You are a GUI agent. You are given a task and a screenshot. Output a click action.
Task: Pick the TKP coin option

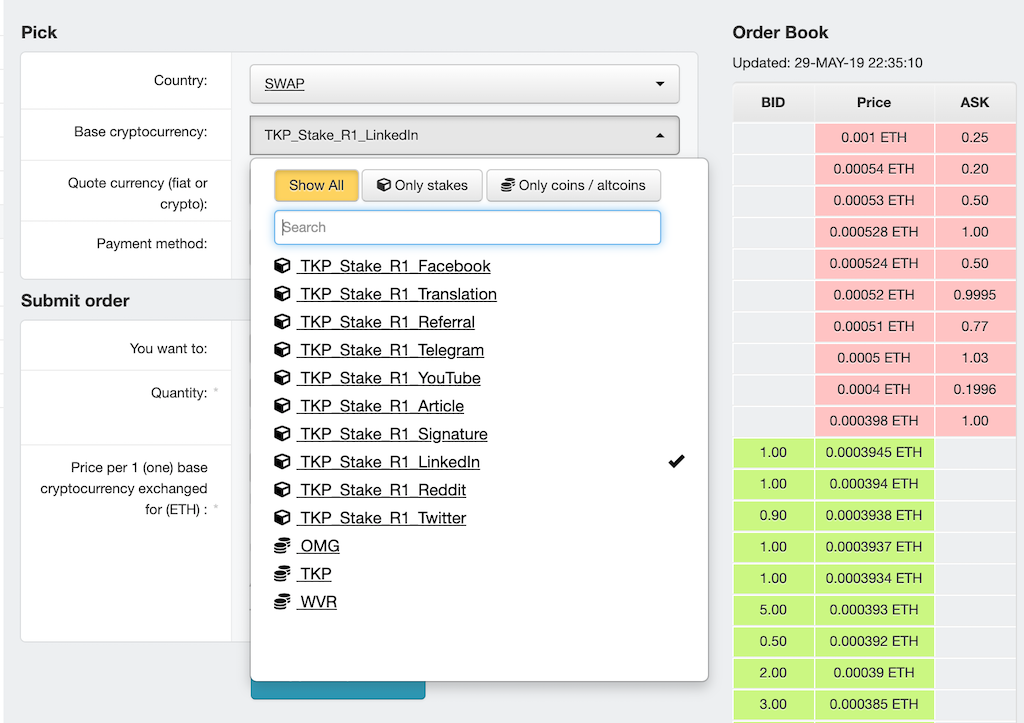tap(315, 574)
